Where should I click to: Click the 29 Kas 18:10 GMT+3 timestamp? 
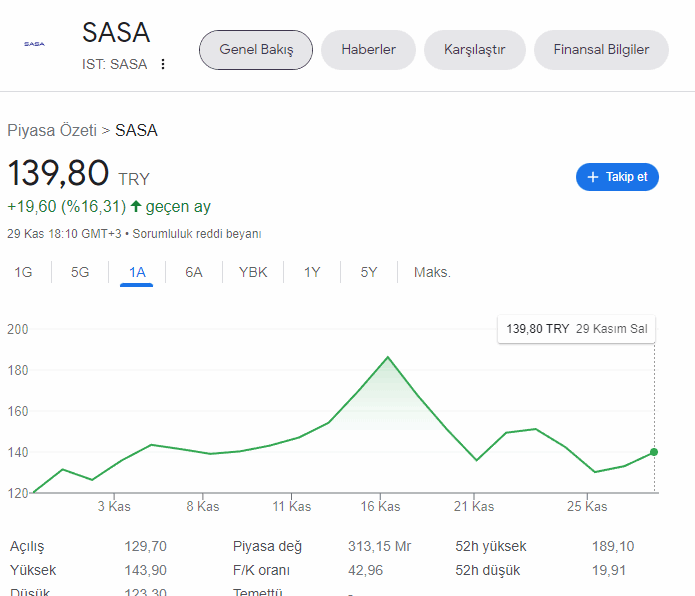[64, 234]
